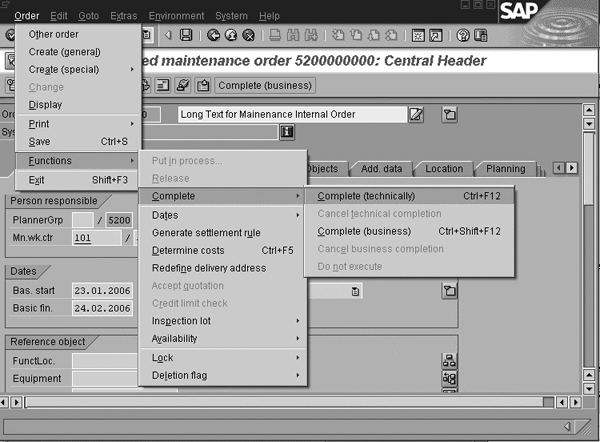Screen dimensions: 600x442
Task: Click the long text edit icon beside description
Action: click(x=417, y=114)
